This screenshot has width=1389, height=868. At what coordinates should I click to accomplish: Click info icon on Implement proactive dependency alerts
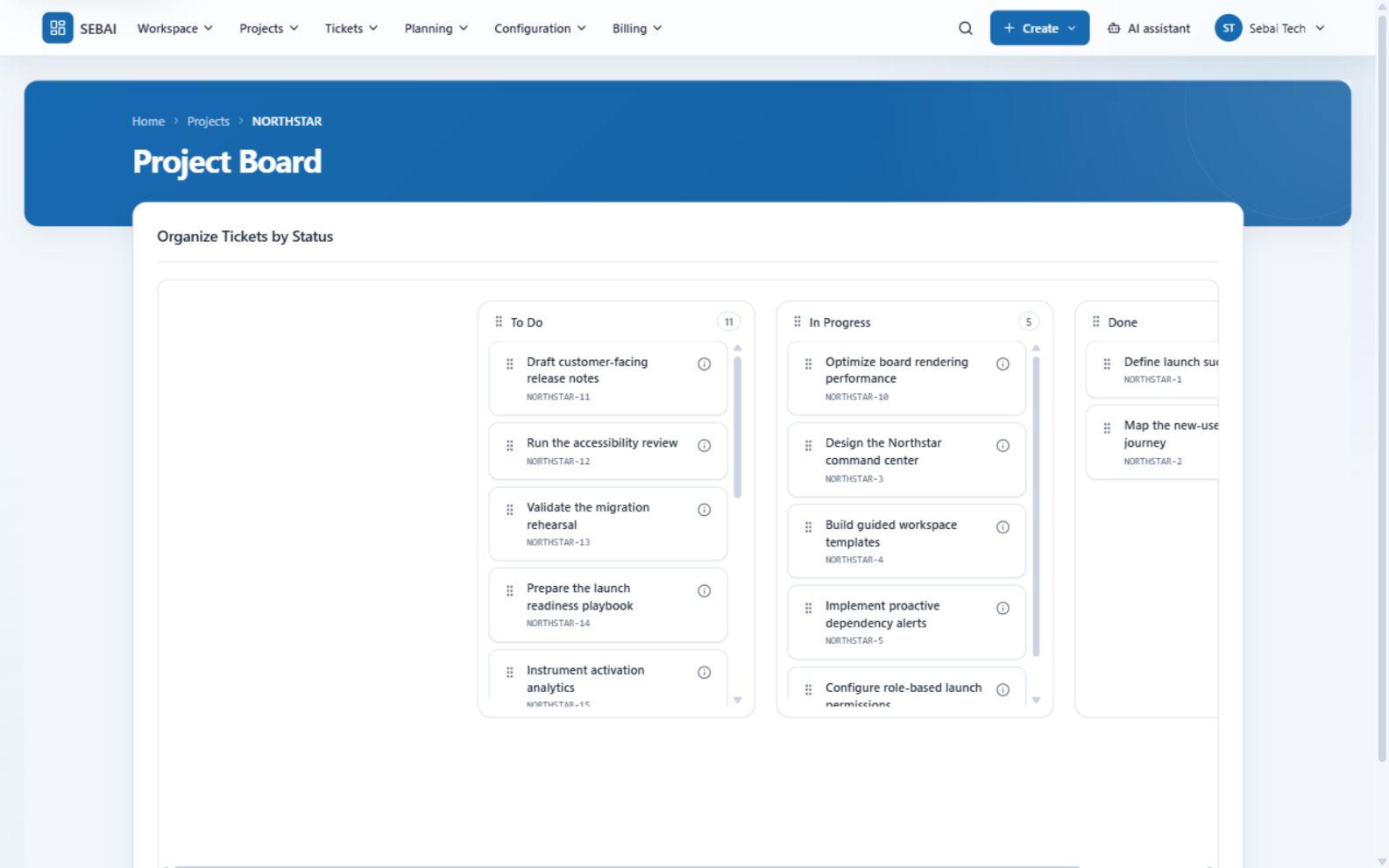1003,609
